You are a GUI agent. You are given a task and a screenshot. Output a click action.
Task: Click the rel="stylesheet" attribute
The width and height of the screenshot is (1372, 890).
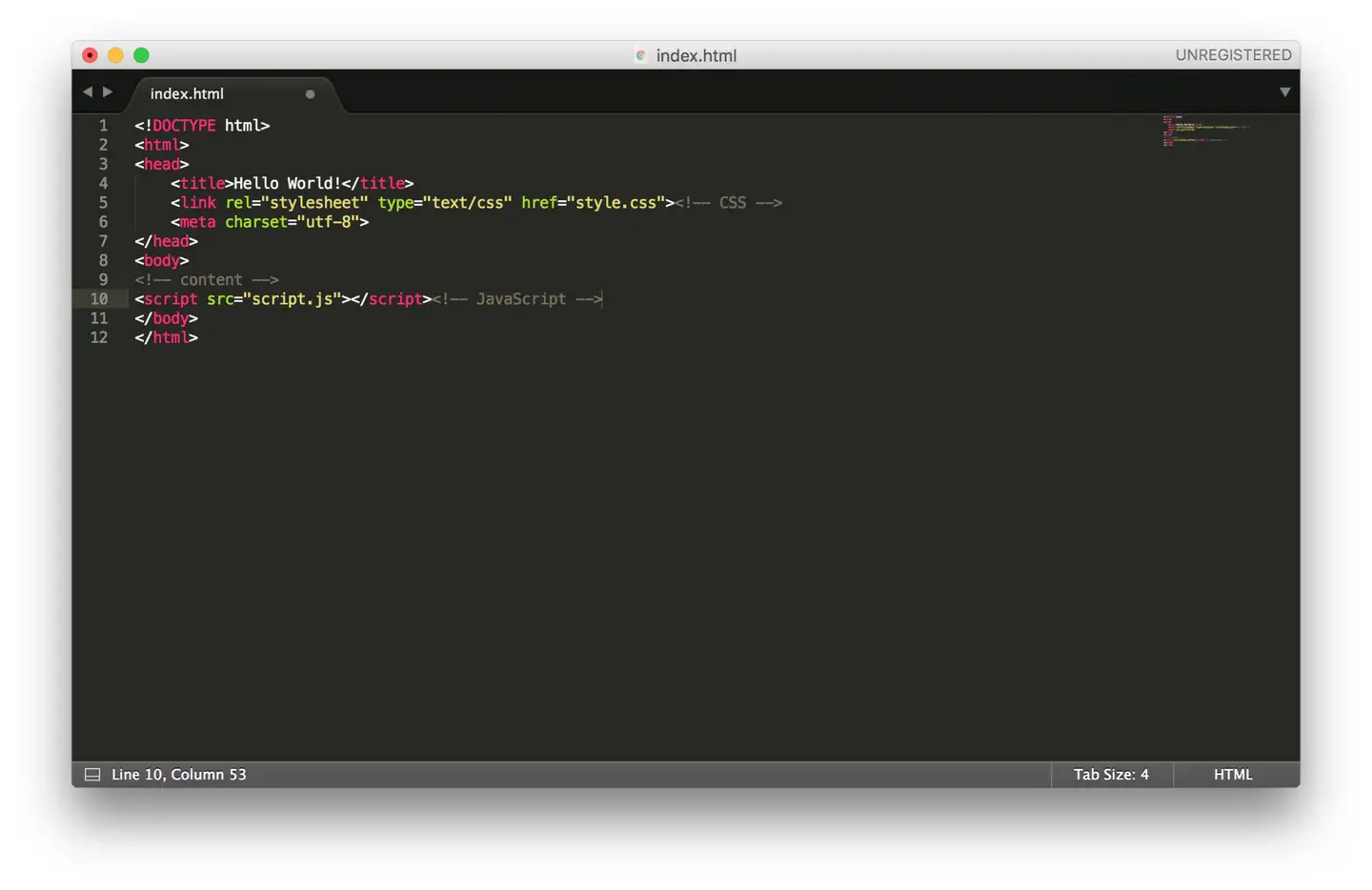click(x=296, y=203)
